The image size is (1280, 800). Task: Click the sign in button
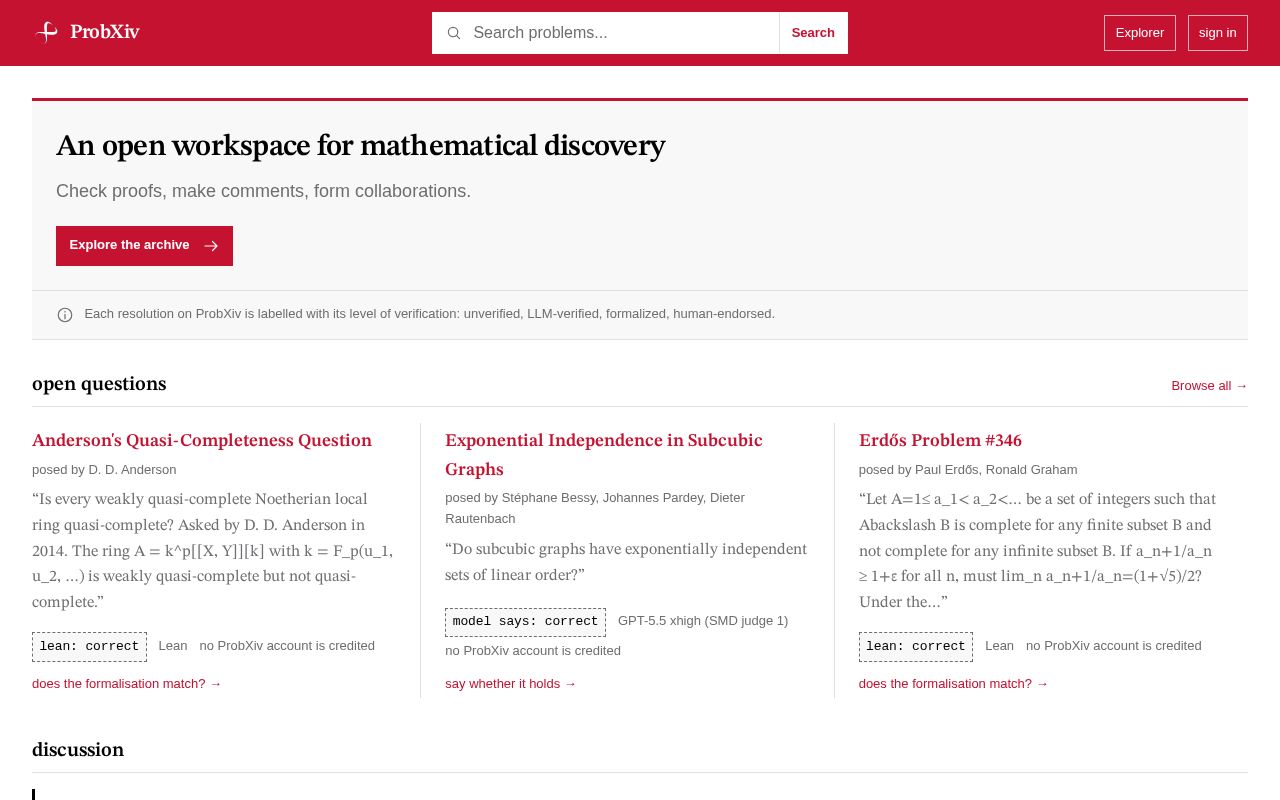click(x=1217, y=33)
